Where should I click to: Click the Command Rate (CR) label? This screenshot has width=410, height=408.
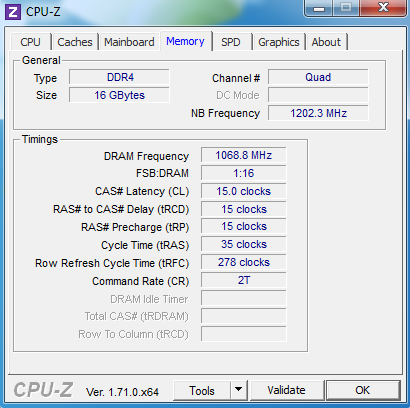(x=141, y=281)
